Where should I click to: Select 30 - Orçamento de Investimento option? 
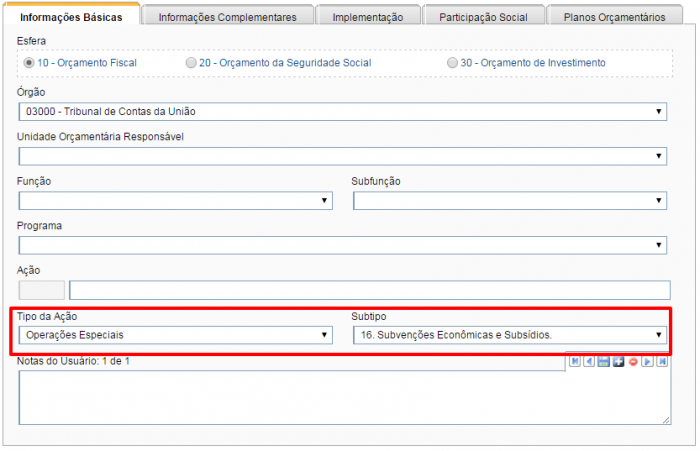pos(453,63)
